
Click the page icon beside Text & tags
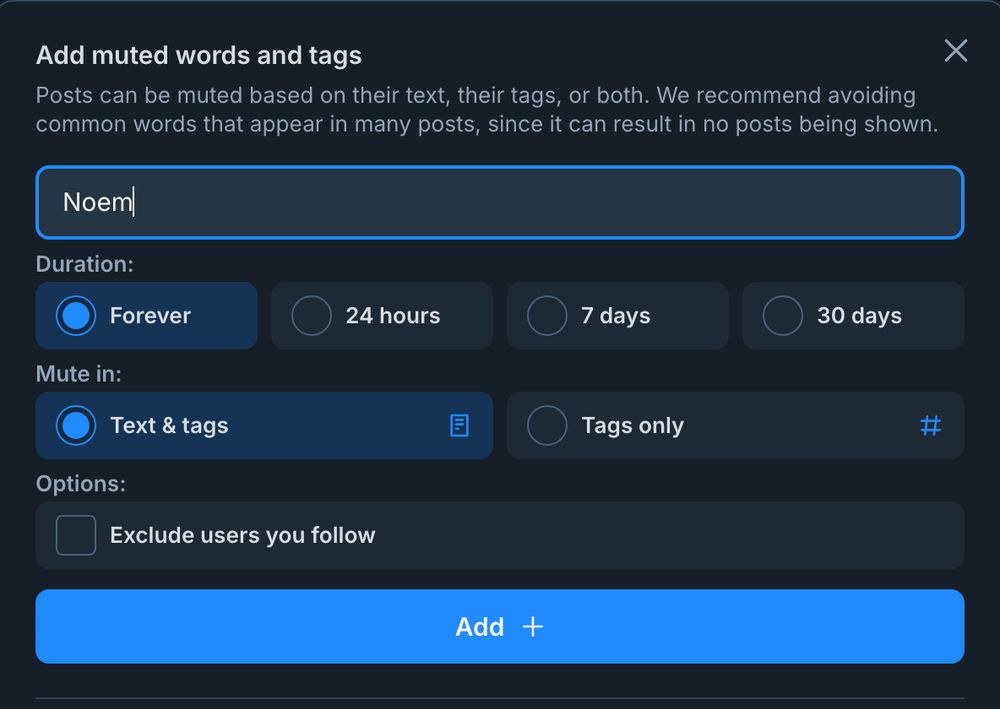[459, 425]
